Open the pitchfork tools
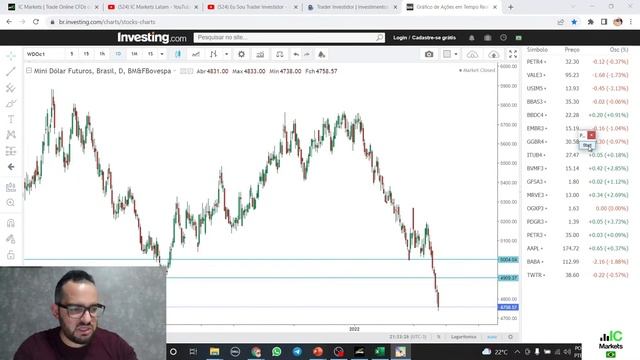Image resolution: width=640 pixels, height=360 pixels. click(11, 88)
